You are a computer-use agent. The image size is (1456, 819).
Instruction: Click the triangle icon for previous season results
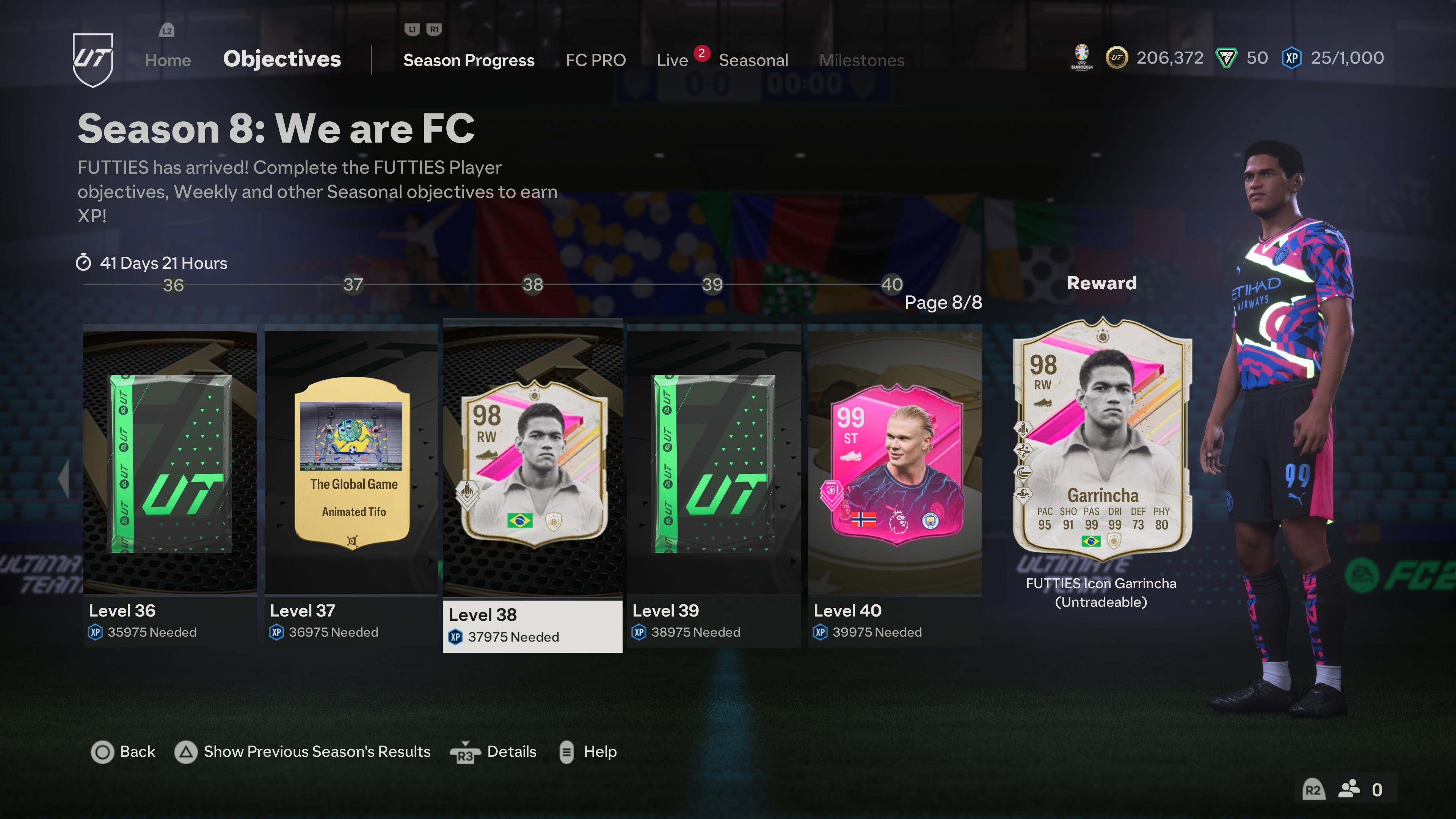point(185,752)
